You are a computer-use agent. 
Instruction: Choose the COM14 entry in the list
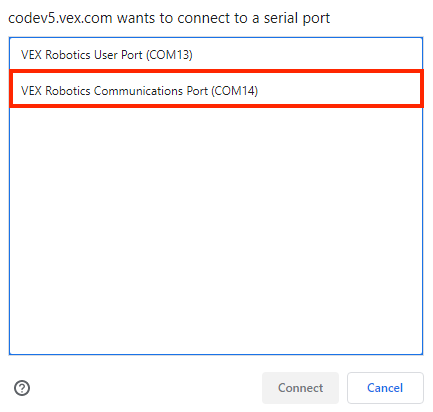[216, 90]
